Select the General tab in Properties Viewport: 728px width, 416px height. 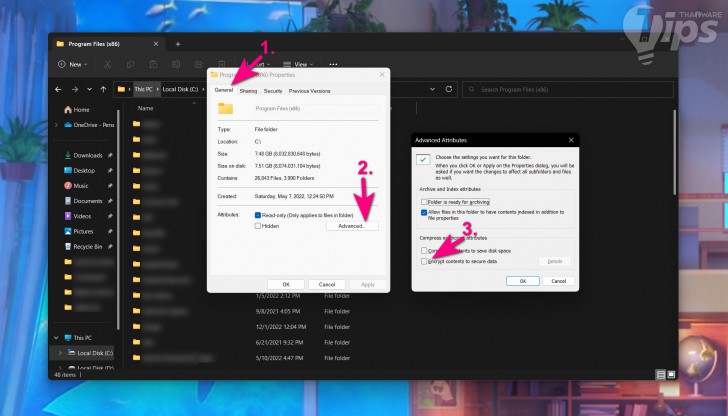click(x=224, y=90)
